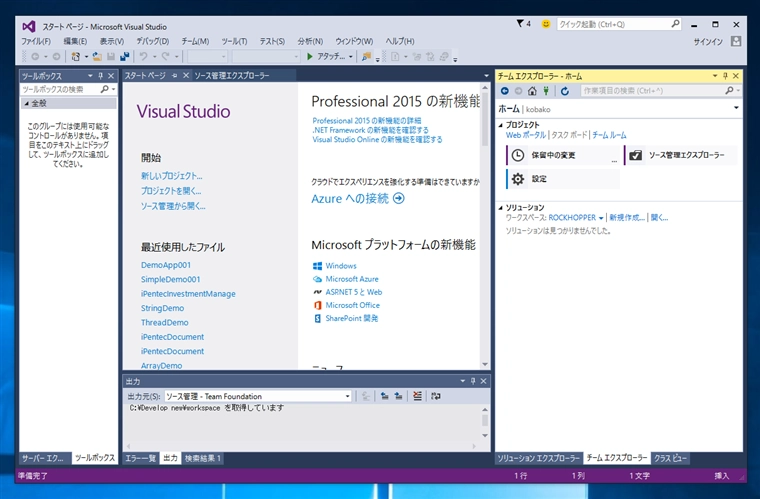Click the feedback smiley face icon
The height and width of the screenshot is (499, 760).
pos(546,24)
